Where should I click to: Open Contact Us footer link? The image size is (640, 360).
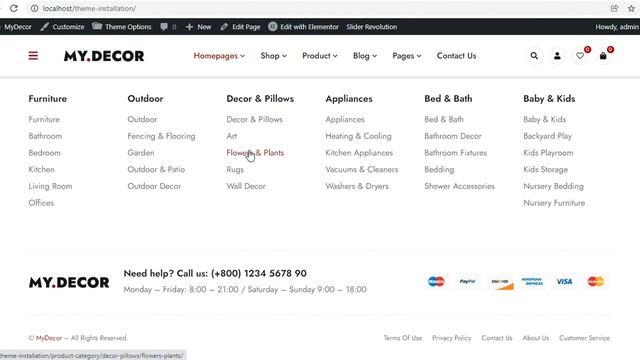coord(497,338)
